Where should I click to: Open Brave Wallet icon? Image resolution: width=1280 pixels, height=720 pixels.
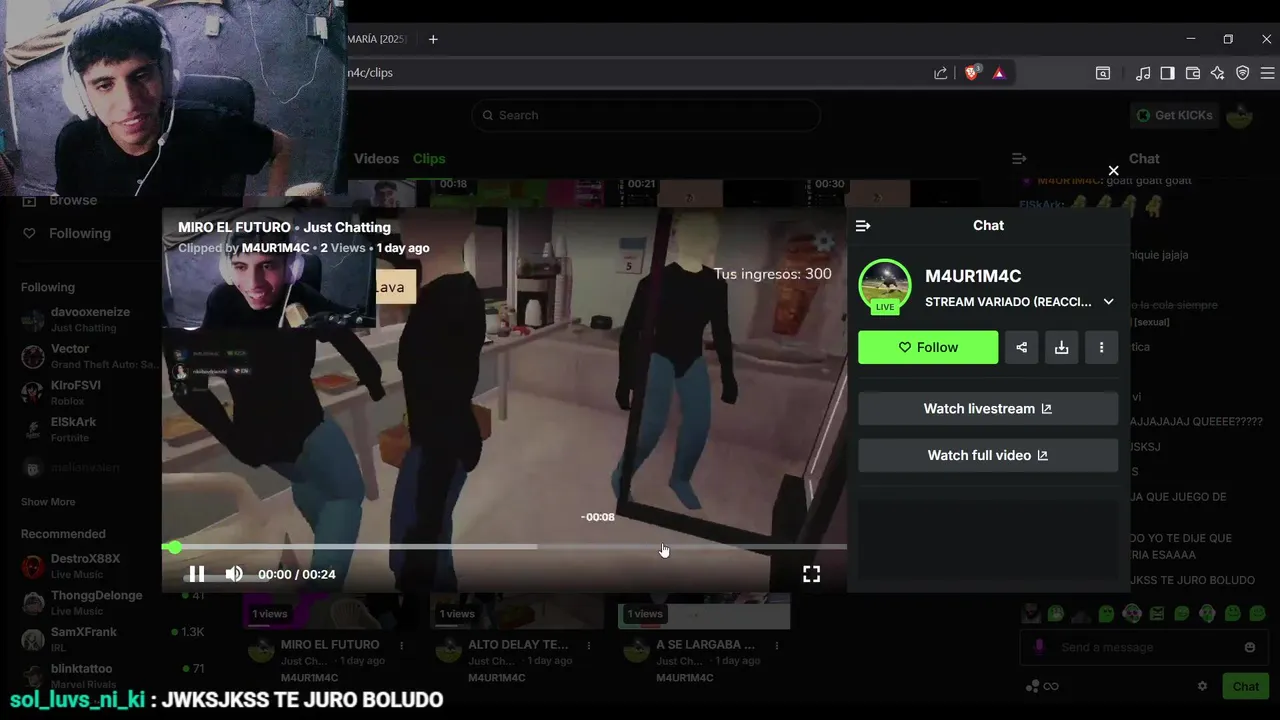coord(1192,73)
